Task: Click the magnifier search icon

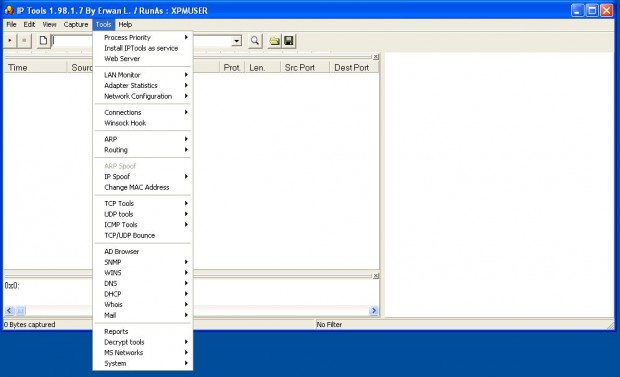Action: [255, 40]
